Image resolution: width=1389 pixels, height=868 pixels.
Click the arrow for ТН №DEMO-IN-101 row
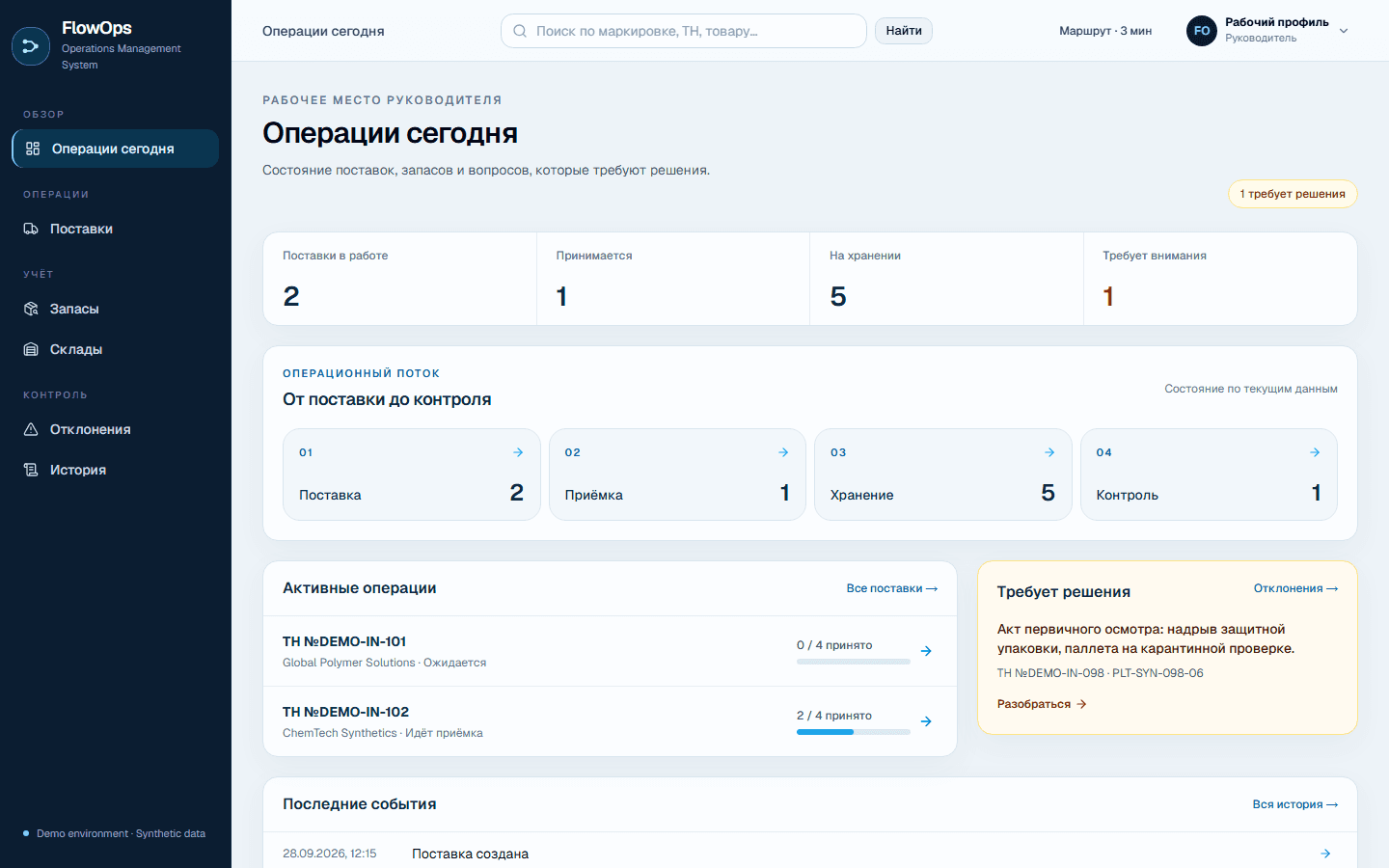[x=926, y=651]
